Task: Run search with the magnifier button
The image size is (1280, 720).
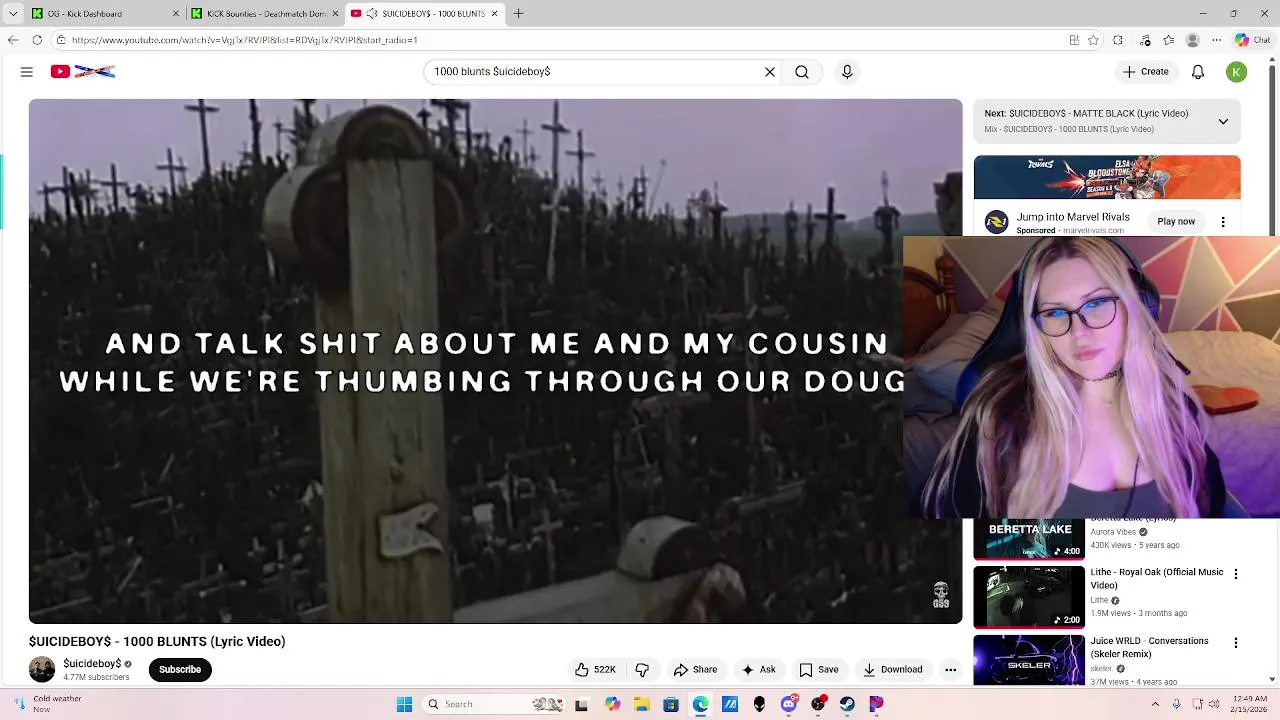Action: click(802, 72)
